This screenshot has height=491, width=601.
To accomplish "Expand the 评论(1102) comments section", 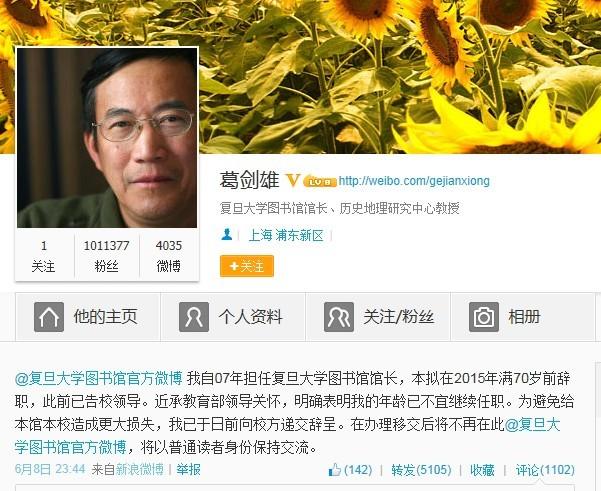I will 545,470.
